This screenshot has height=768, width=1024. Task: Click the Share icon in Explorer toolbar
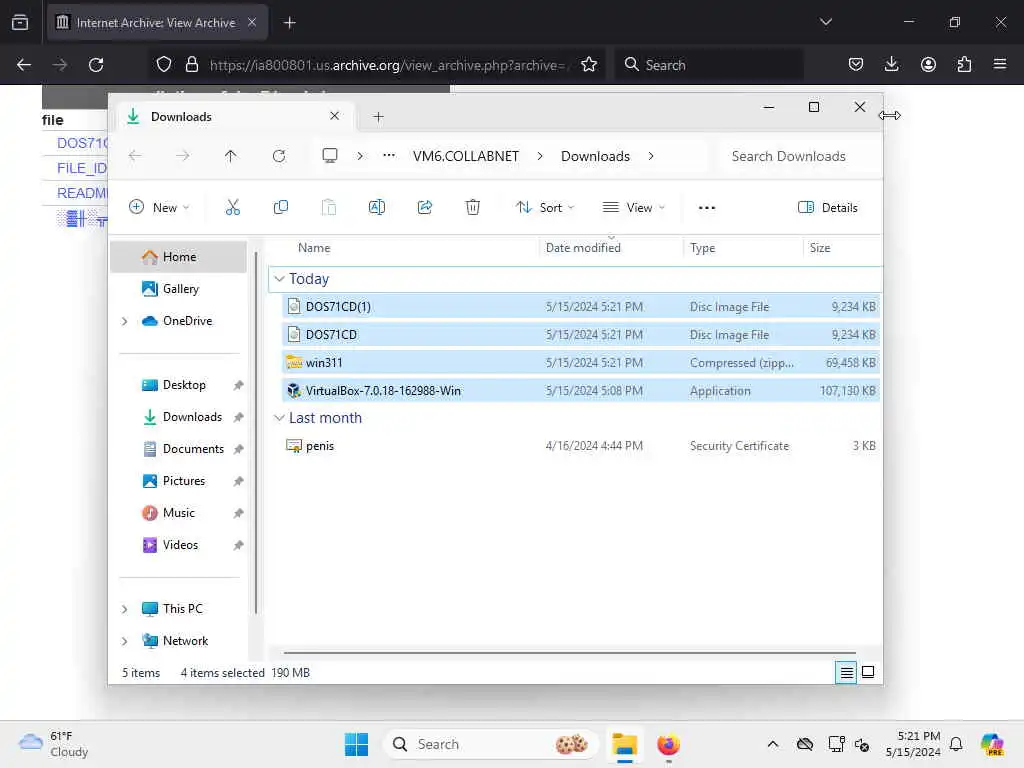[424, 208]
